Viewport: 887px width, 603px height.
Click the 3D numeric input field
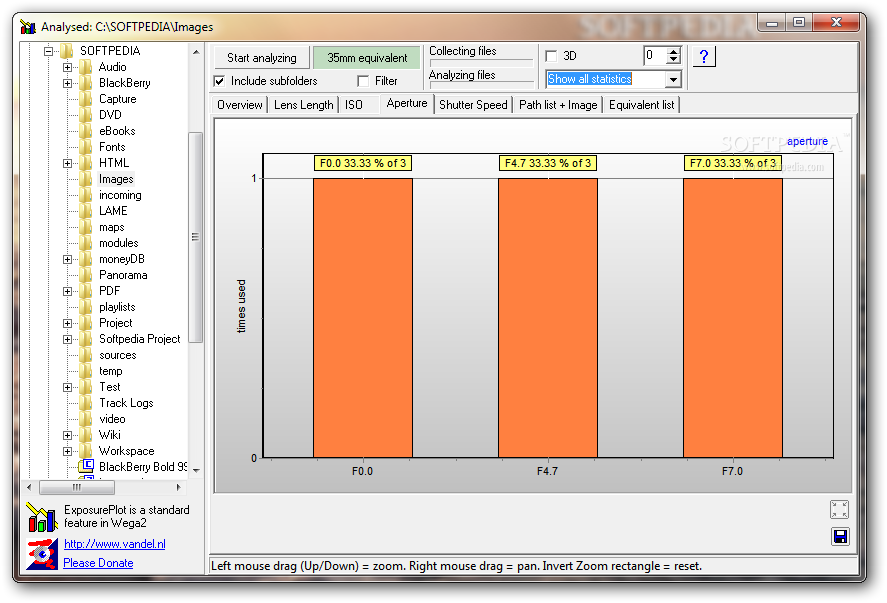[655, 55]
